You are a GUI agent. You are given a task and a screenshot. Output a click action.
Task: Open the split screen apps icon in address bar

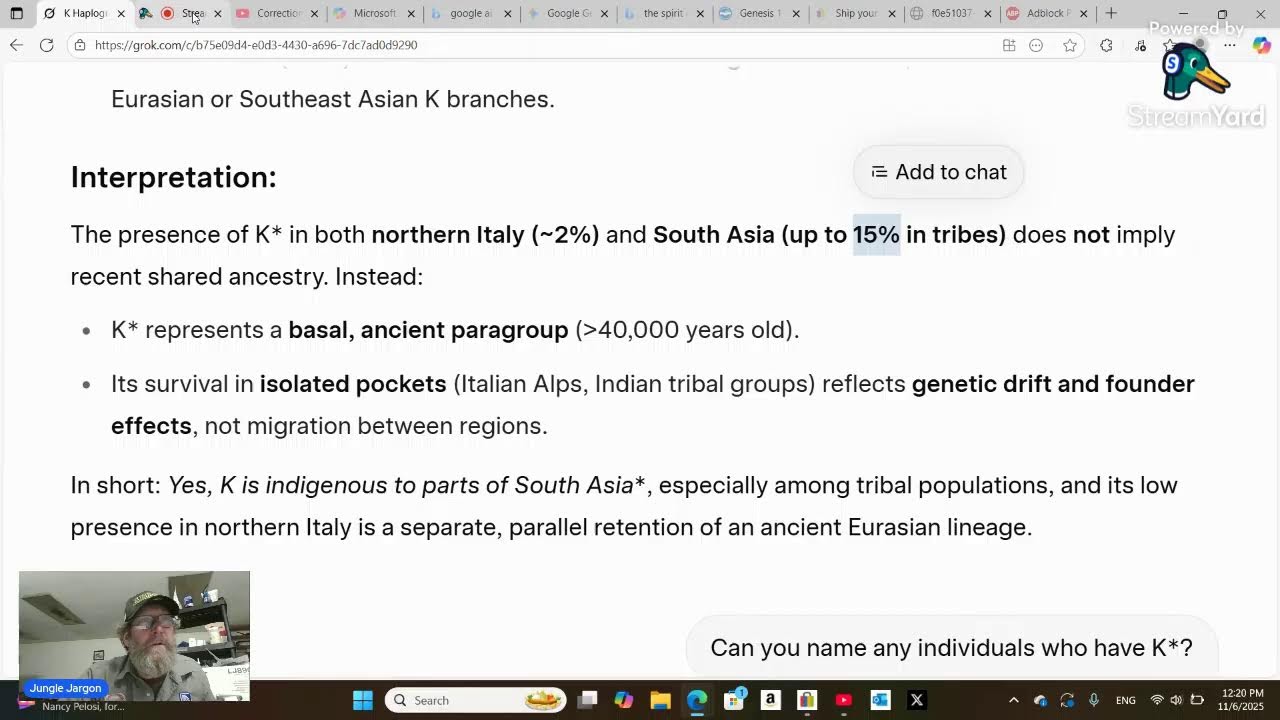pyautogui.click(x=1009, y=45)
